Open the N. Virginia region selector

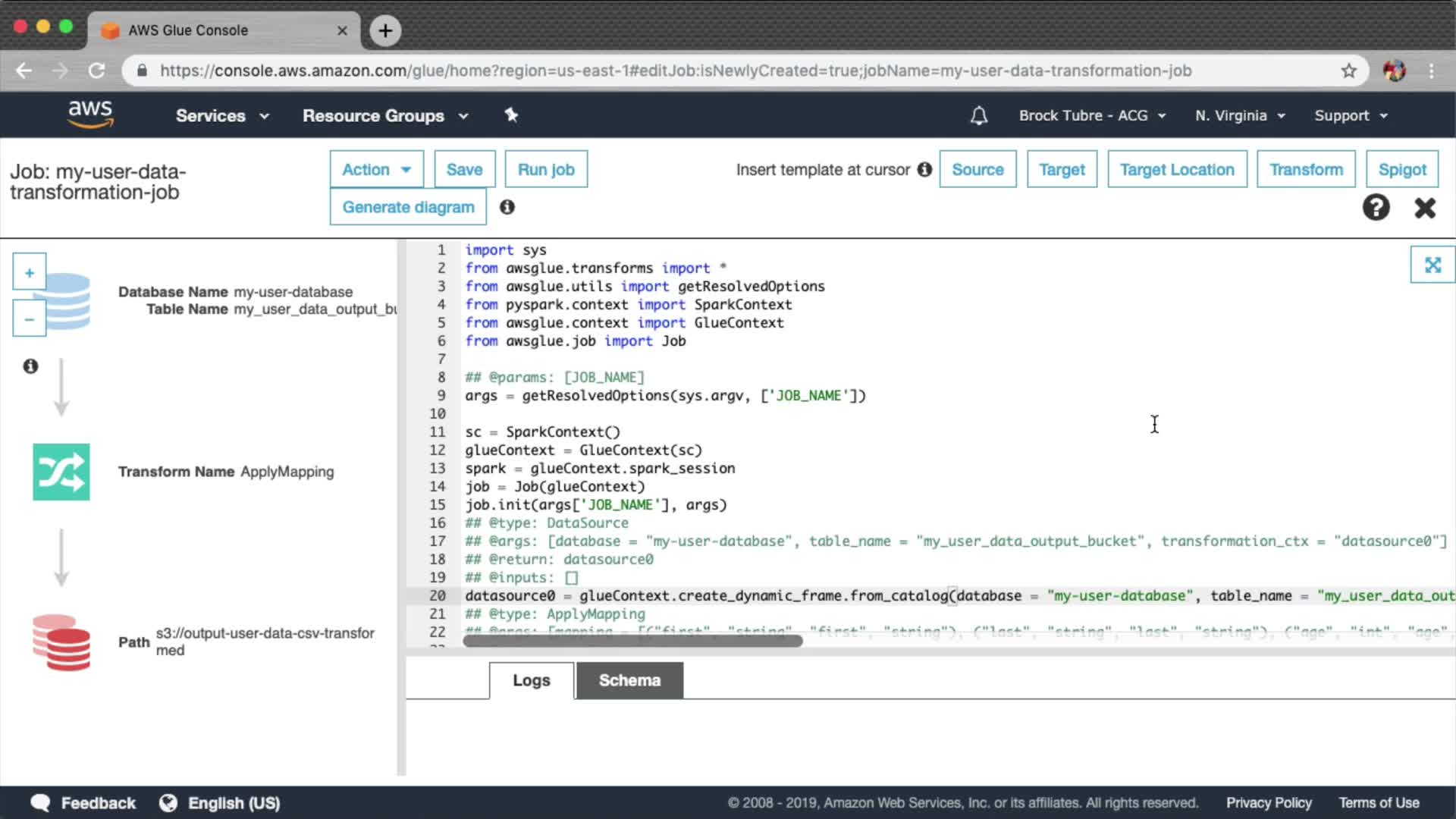tap(1240, 116)
